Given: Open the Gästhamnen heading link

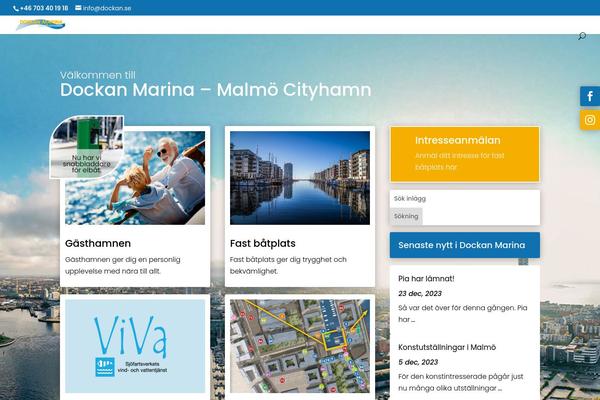Looking at the screenshot, I should click(98, 243).
